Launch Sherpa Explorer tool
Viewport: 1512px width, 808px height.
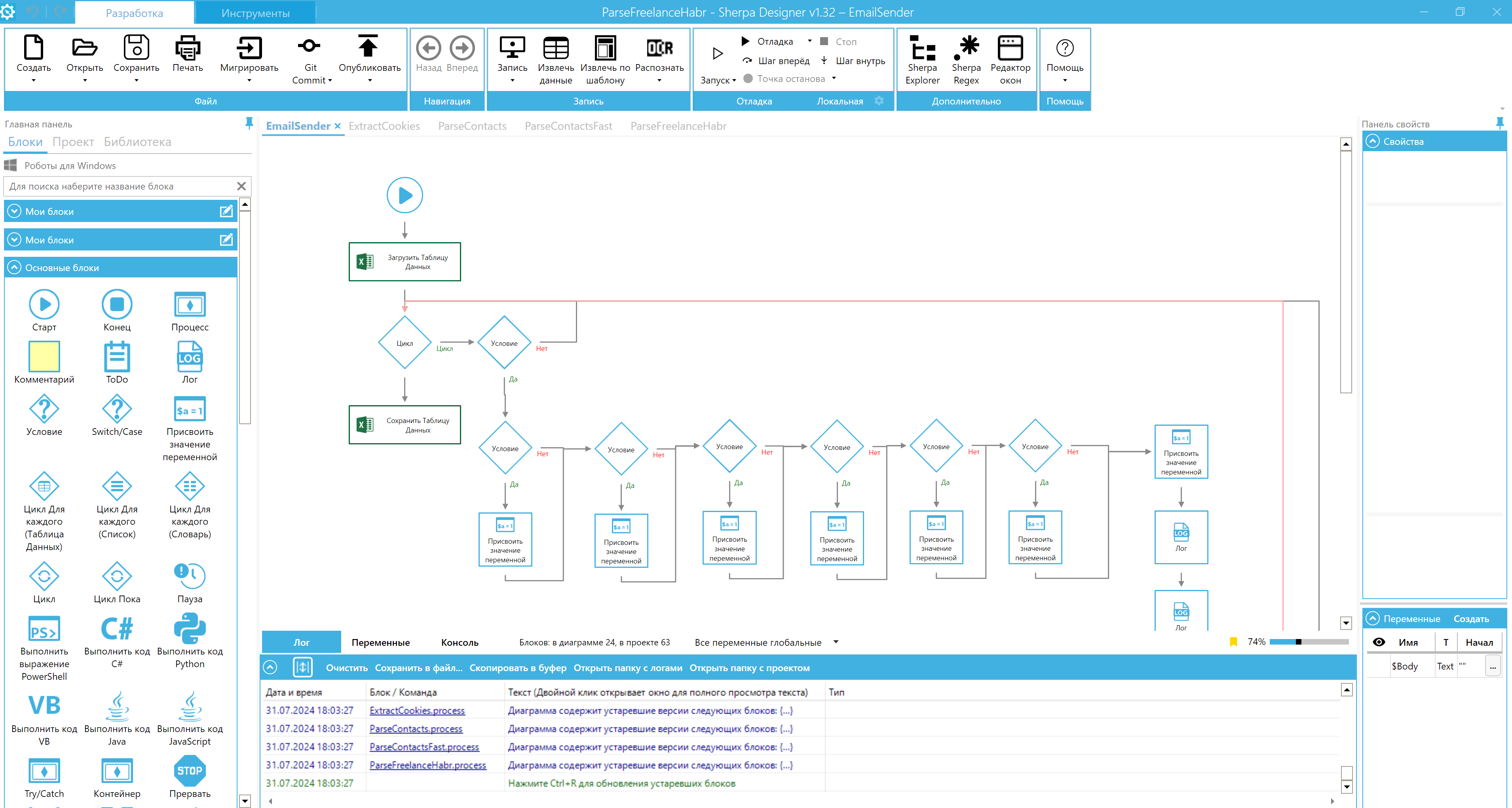922,48
